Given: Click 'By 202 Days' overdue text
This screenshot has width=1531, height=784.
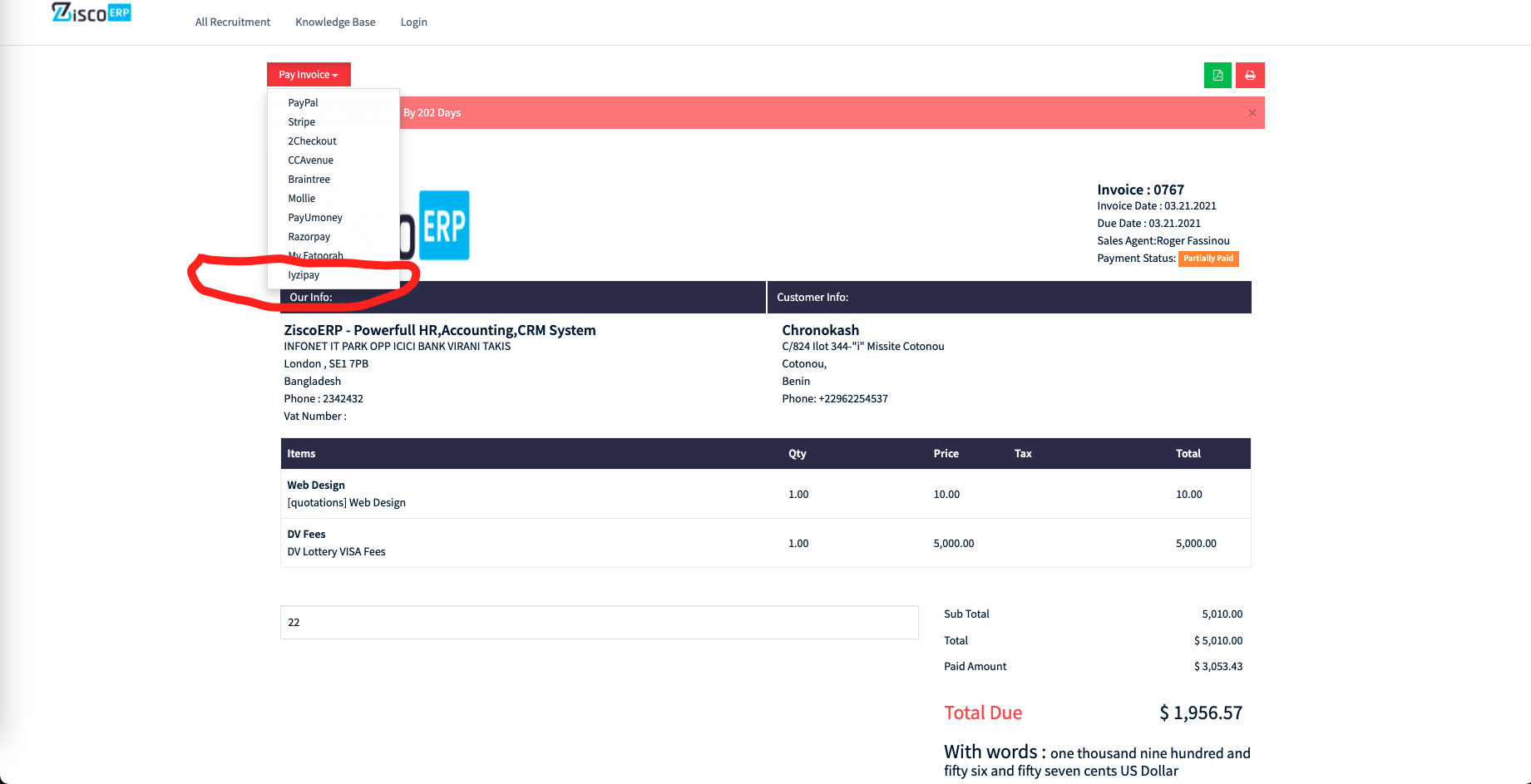Looking at the screenshot, I should (x=432, y=112).
